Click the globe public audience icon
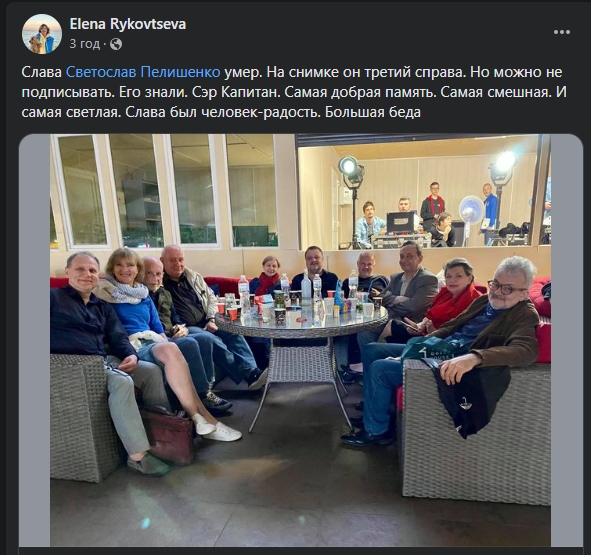This screenshot has width=591, height=555. point(116,44)
